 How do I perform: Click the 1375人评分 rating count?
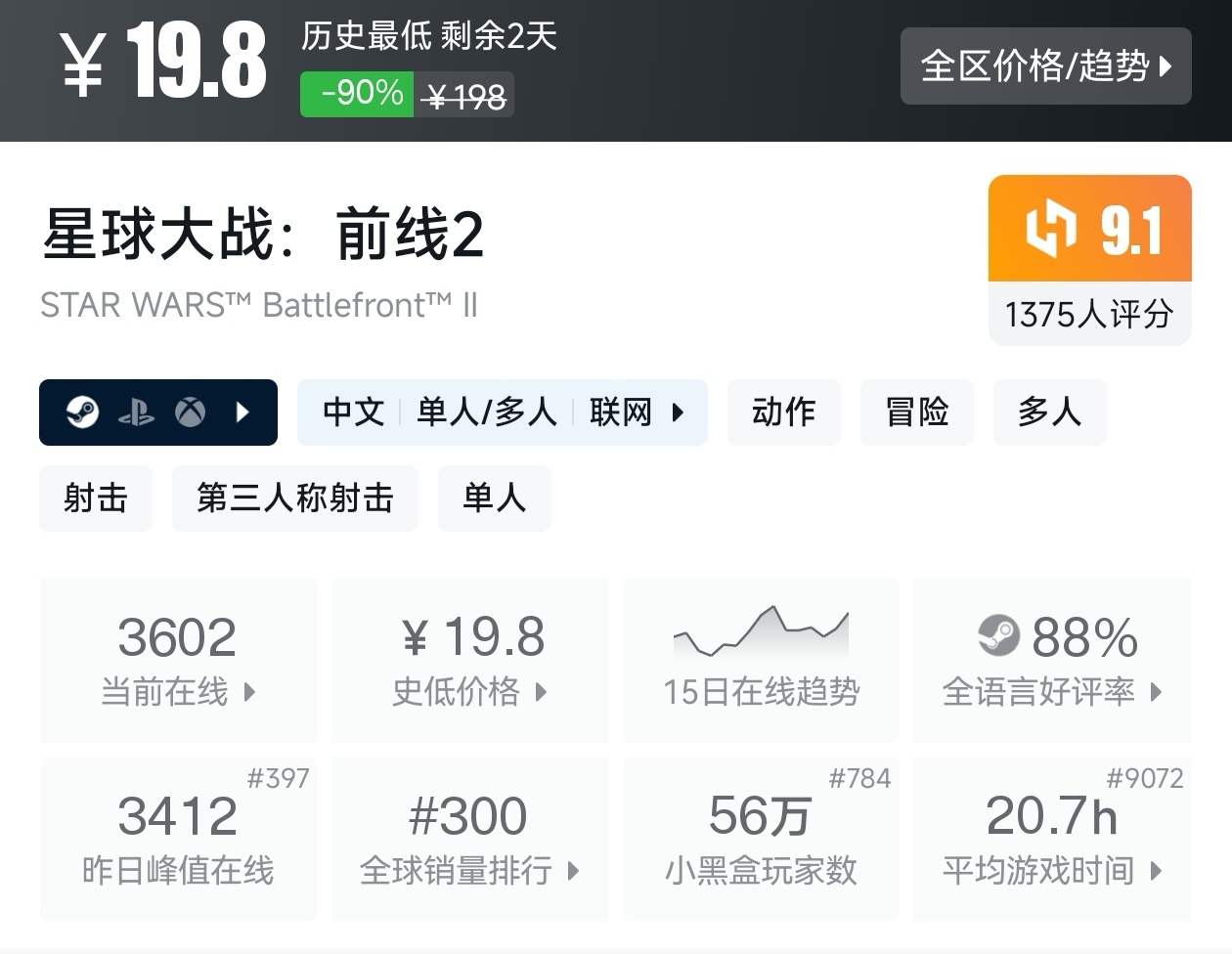(x=1089, y=315)
